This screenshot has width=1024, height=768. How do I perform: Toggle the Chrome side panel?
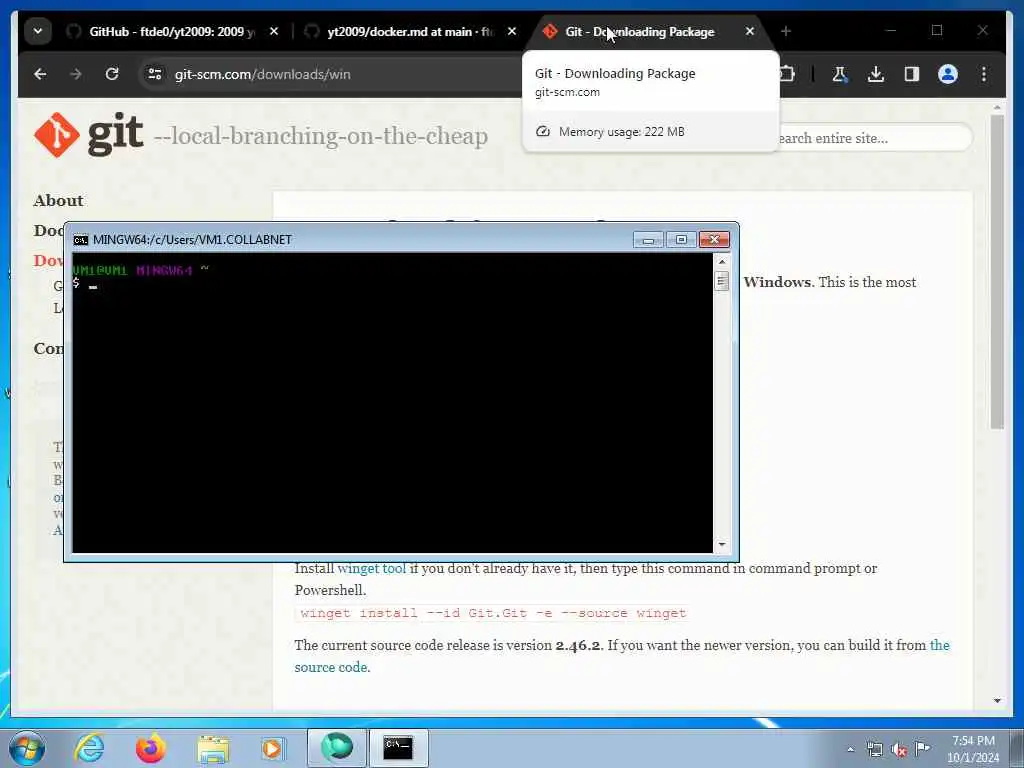[x=912, y=74]
